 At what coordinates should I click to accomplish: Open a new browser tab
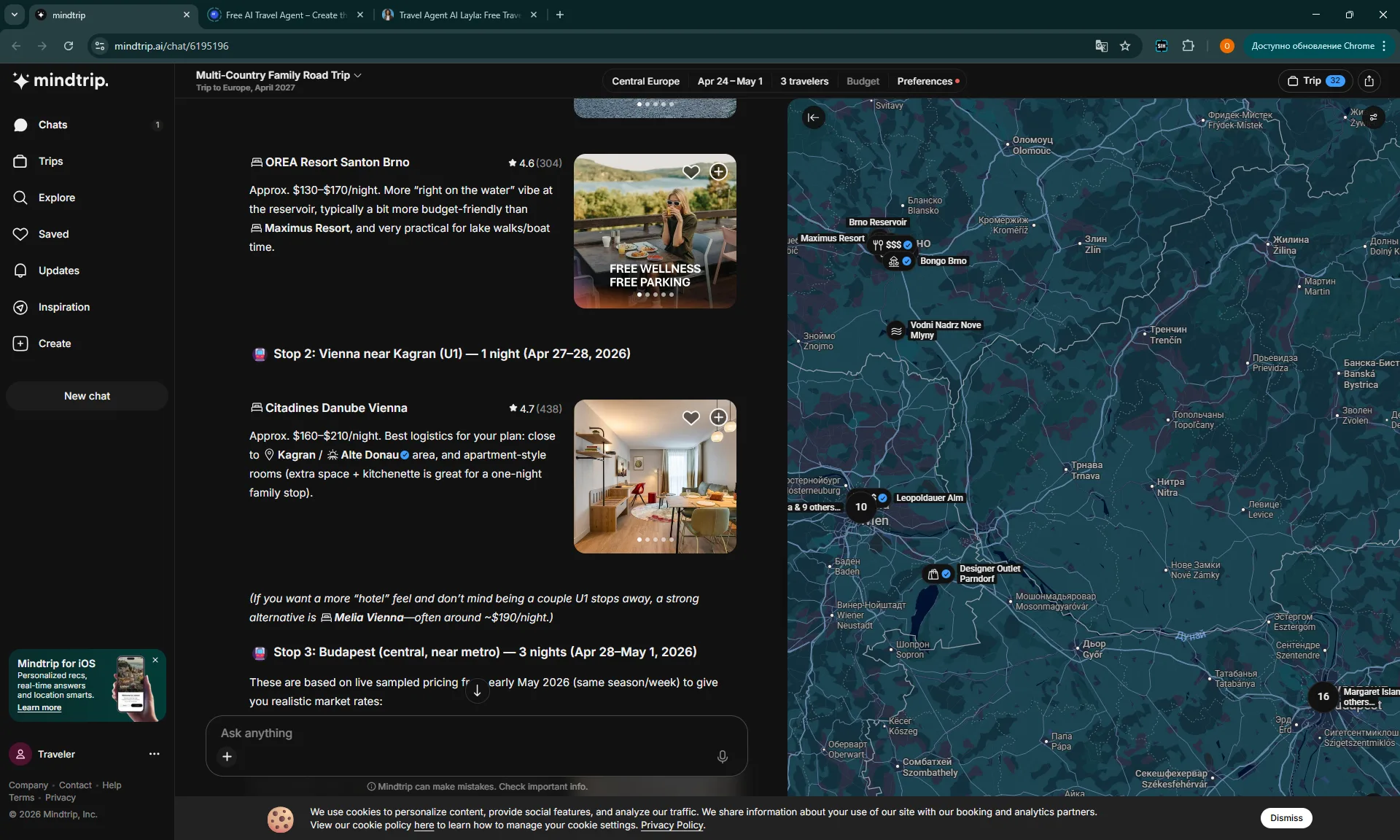[560, 15]
